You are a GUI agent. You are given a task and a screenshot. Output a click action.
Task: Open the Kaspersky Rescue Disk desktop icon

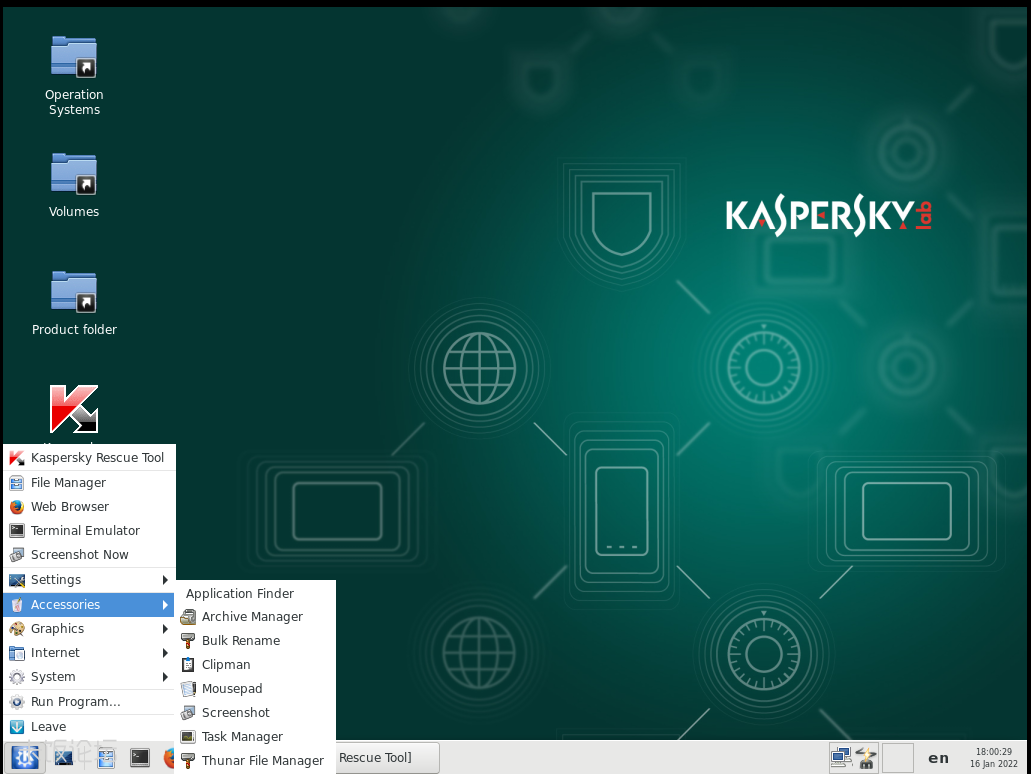(x=74, y=408)
